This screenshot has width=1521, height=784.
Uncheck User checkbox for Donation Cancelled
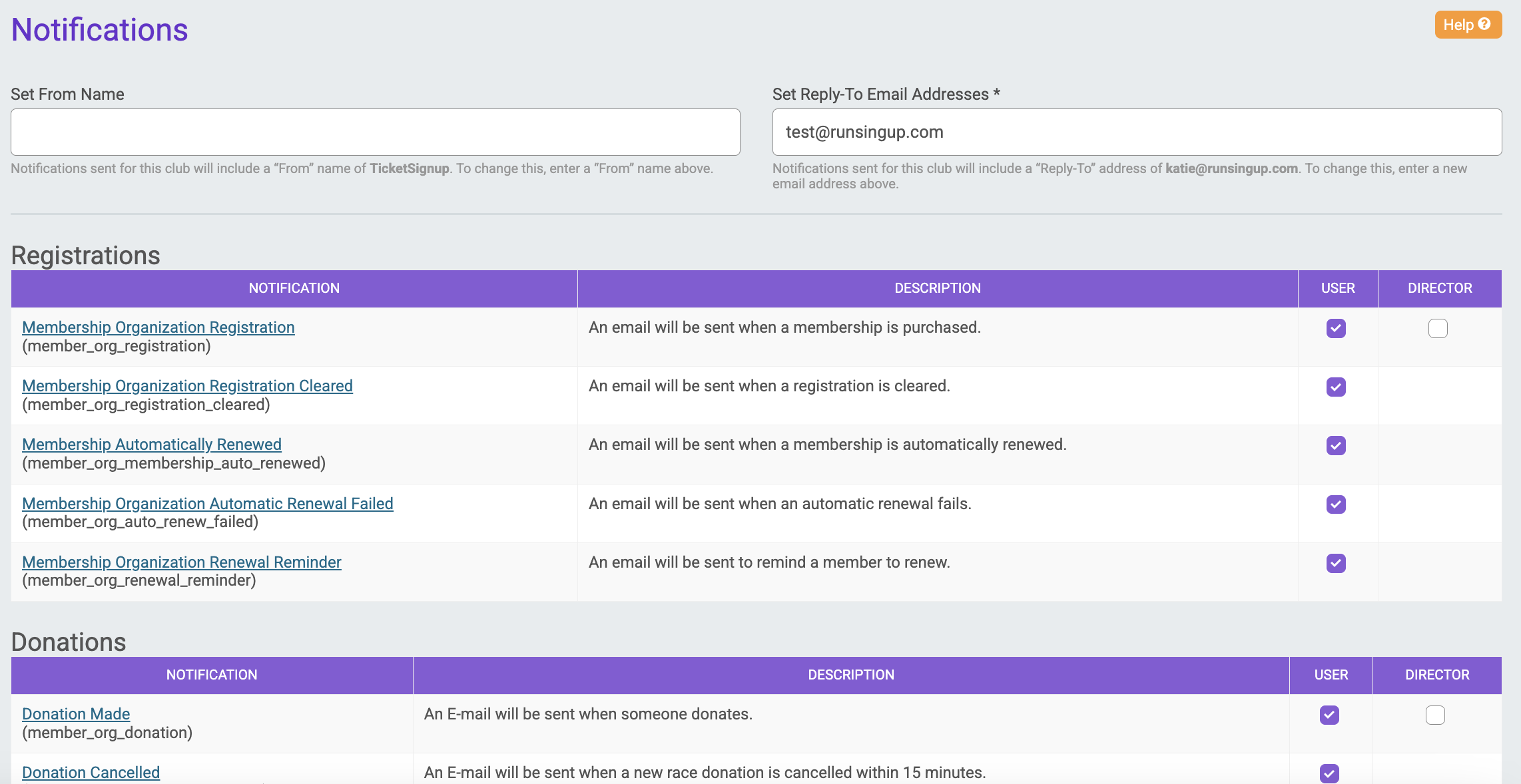pos(1329,773)
